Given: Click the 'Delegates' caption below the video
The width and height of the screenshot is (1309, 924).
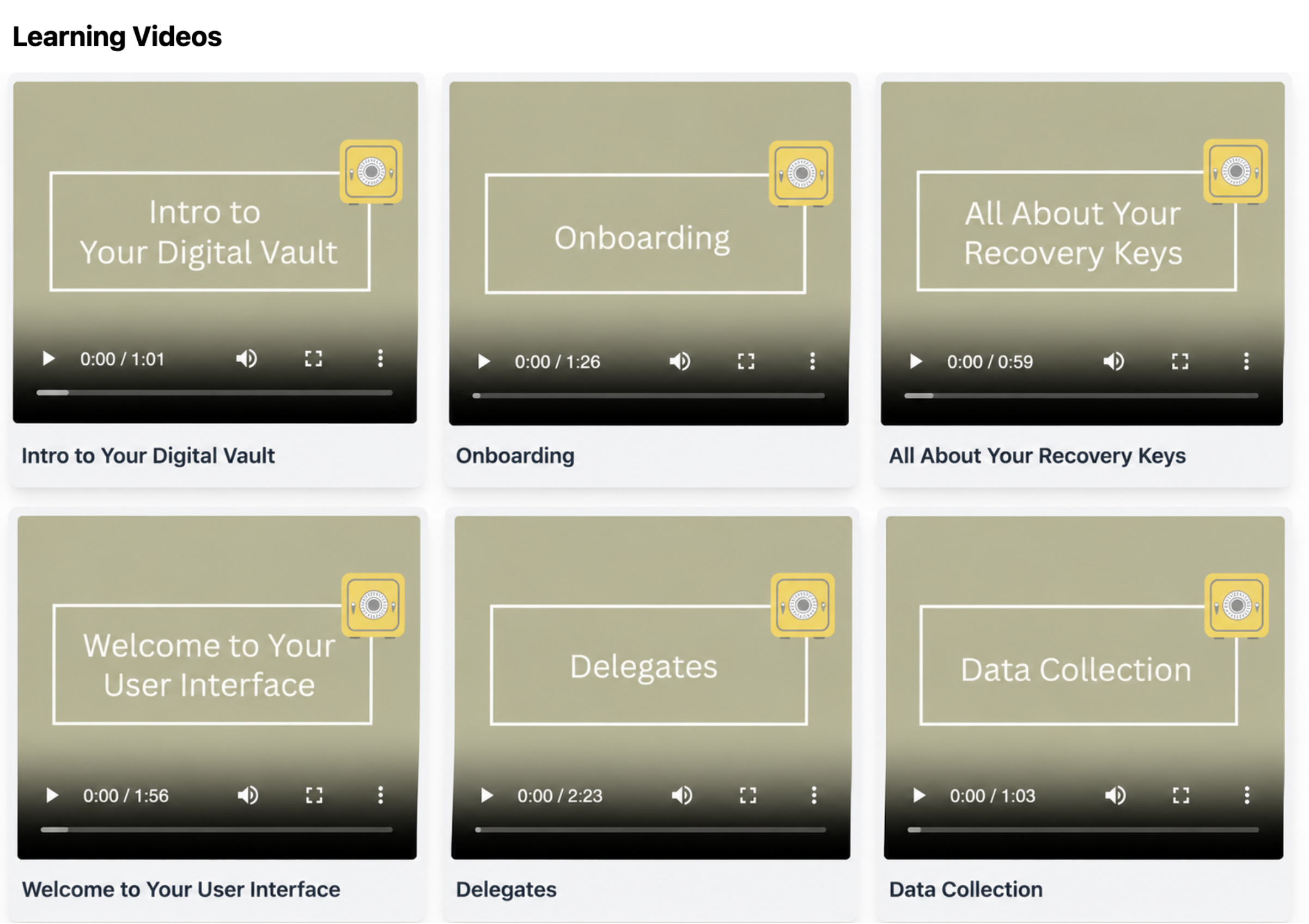Looking at the screenshot, I should [506, 890].
